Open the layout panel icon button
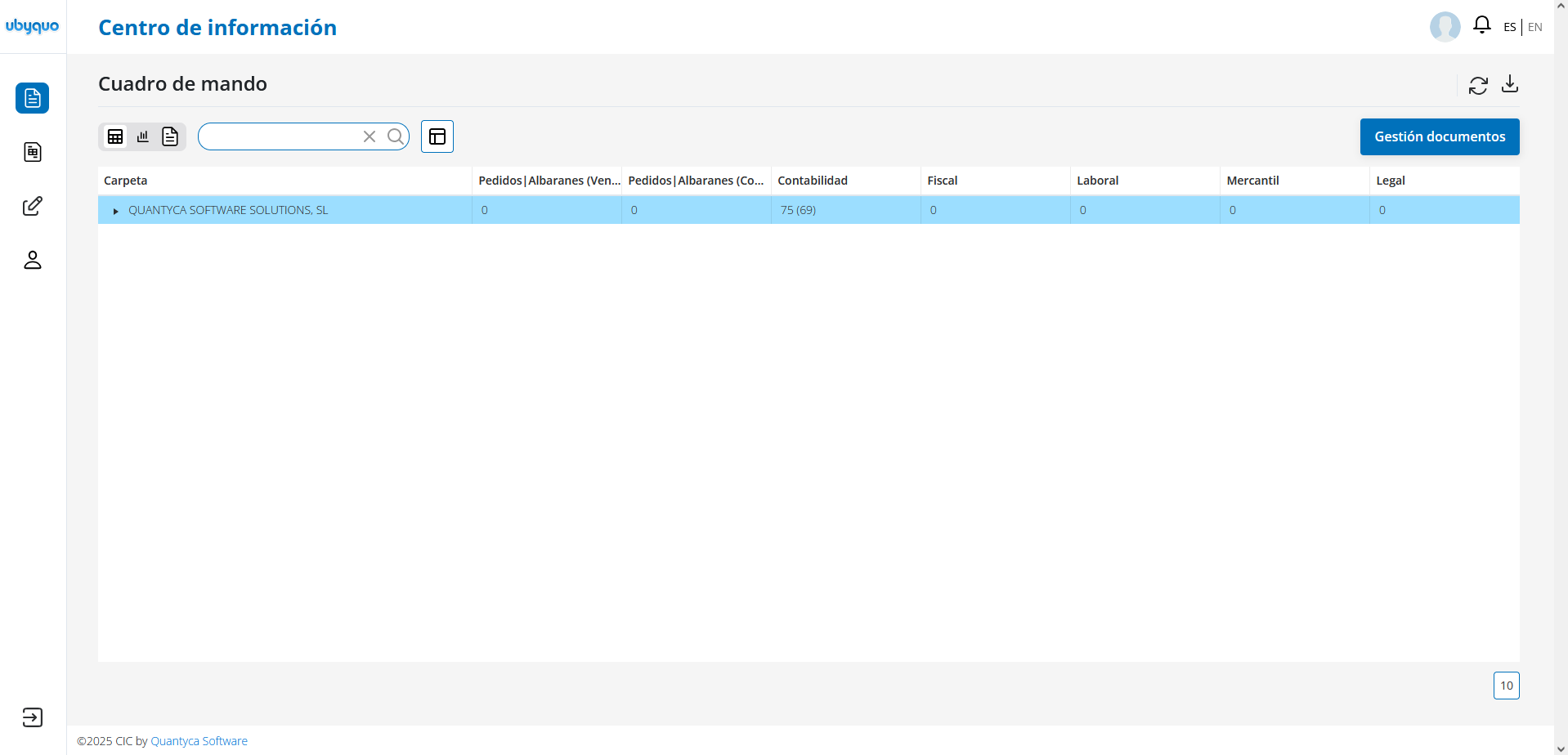The width and height of the screenshot is (1568, 755). coord(437,136)
